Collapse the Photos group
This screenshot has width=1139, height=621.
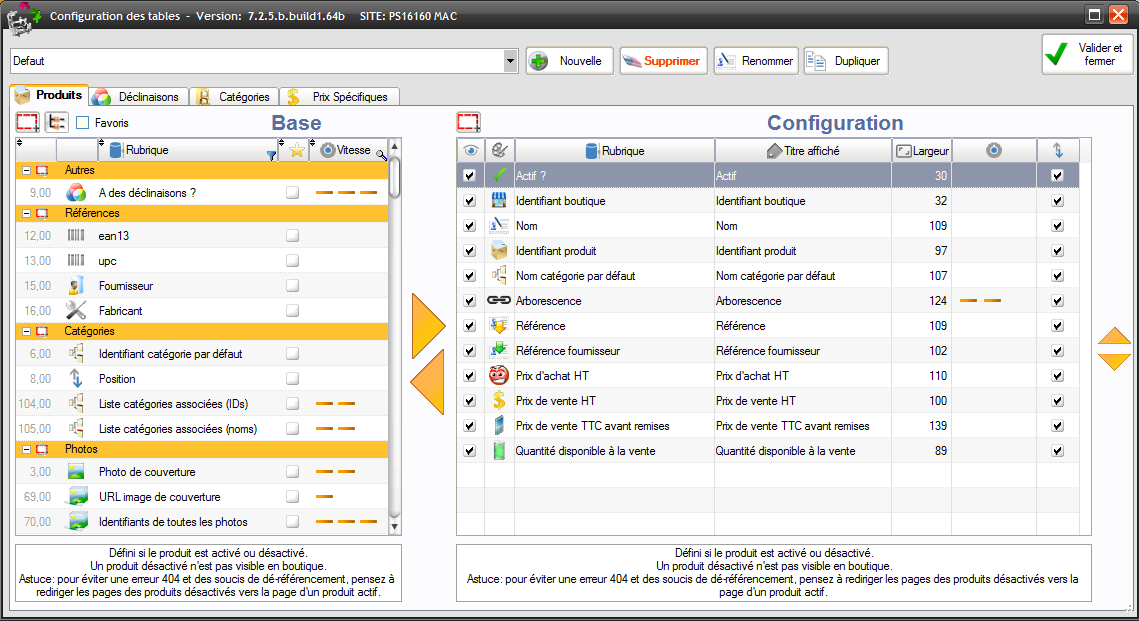[26, 450]
